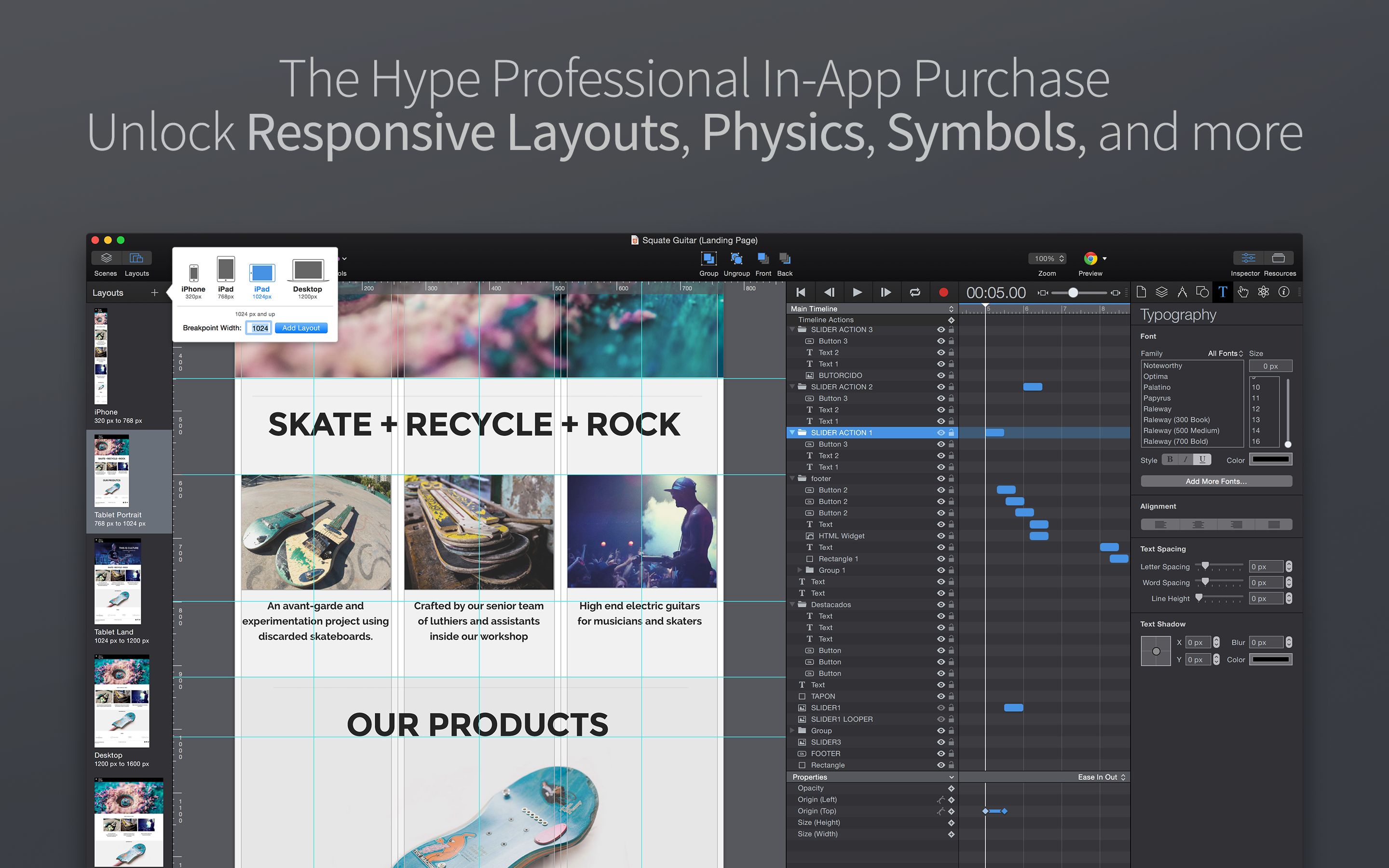Click the red Record button

[x=943, y=293]
